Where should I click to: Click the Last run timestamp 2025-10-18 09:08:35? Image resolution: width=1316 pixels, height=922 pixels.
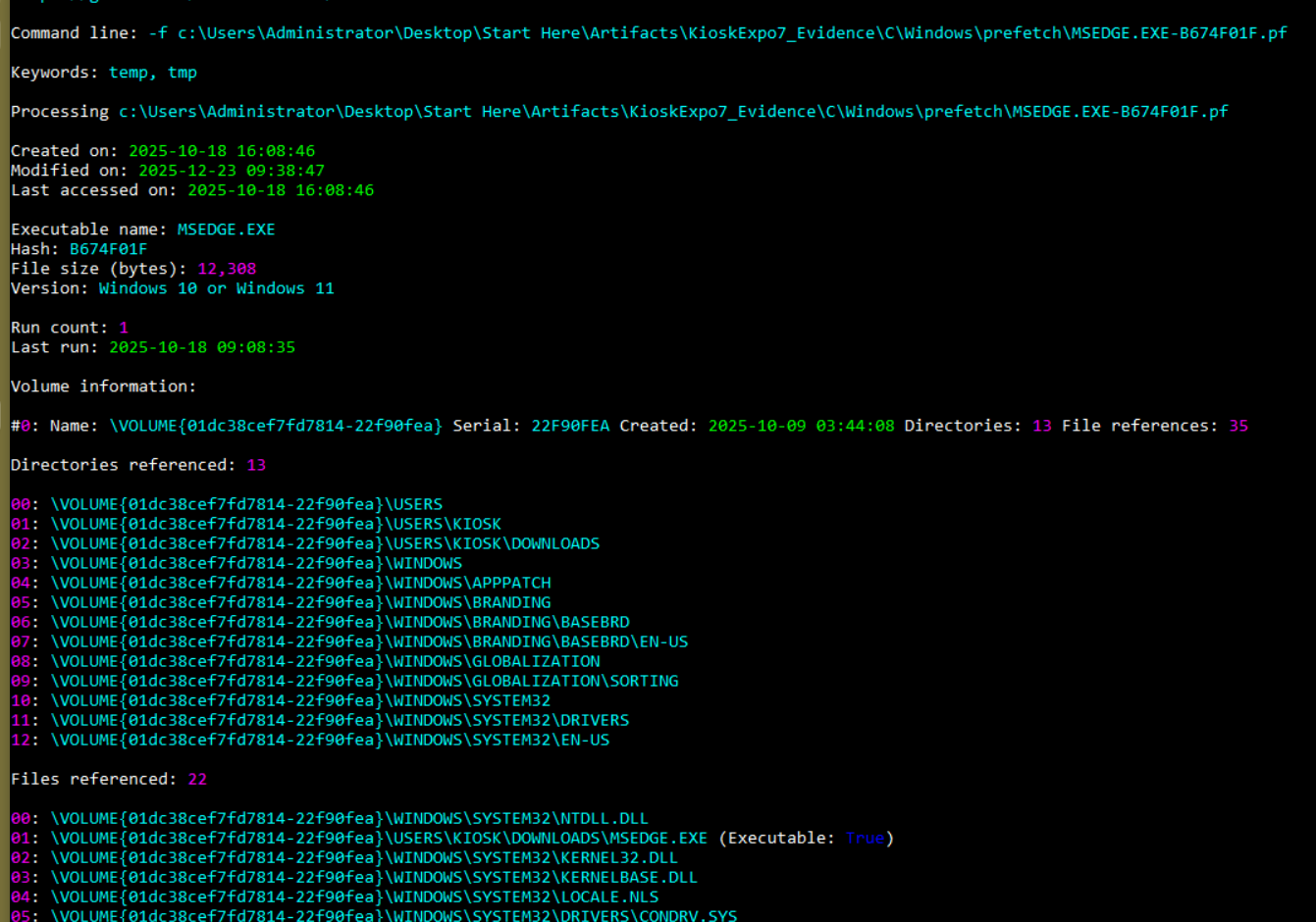(x=202, y=347)
